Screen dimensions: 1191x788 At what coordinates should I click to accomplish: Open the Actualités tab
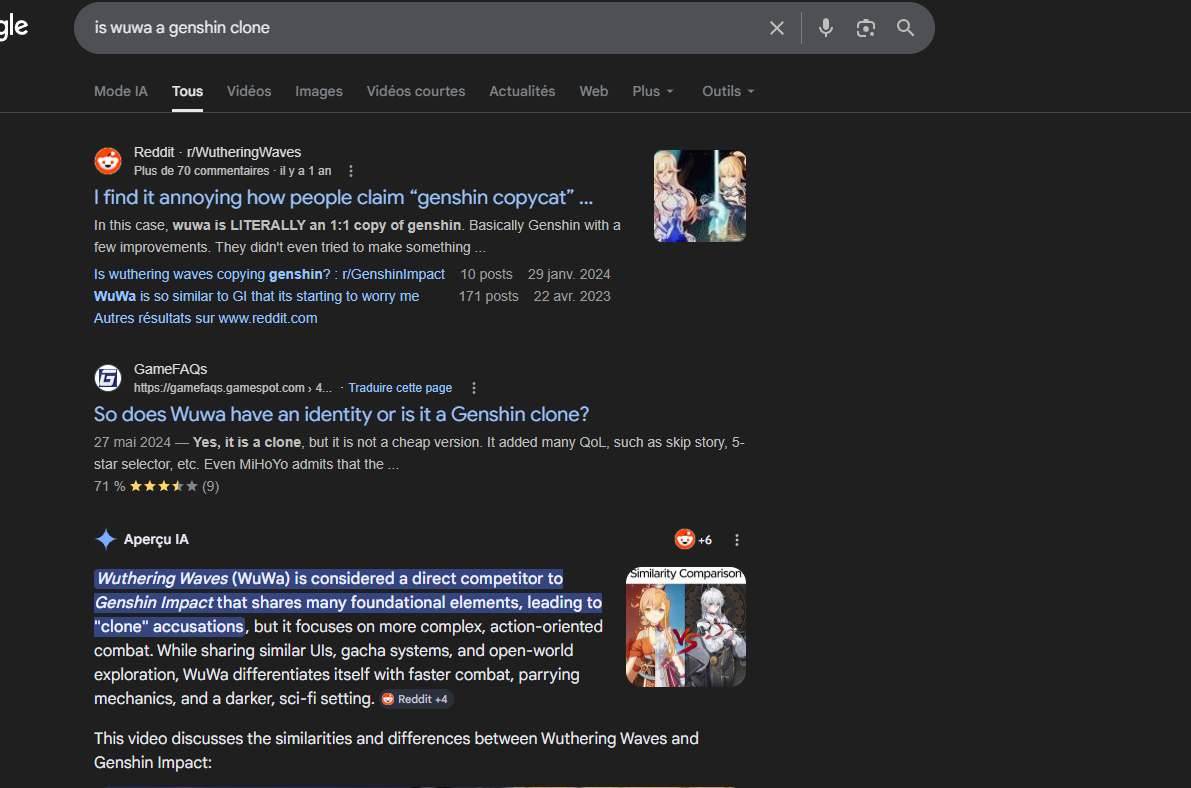[x=523, y=91]
